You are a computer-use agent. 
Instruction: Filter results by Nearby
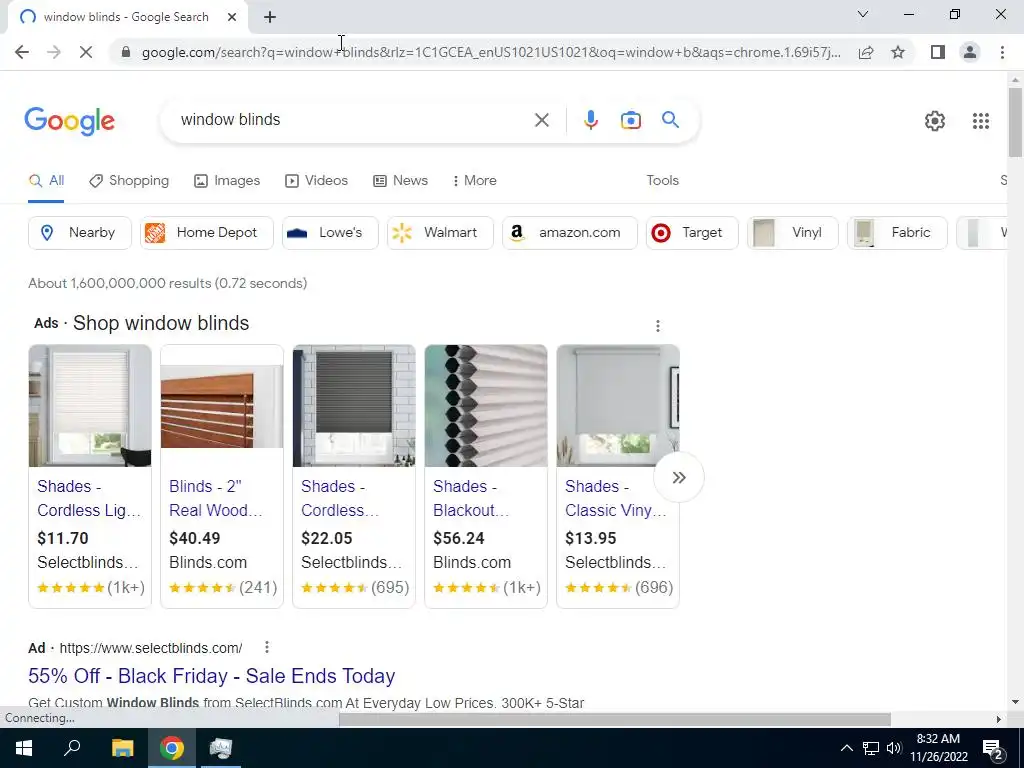coord(80,233)
